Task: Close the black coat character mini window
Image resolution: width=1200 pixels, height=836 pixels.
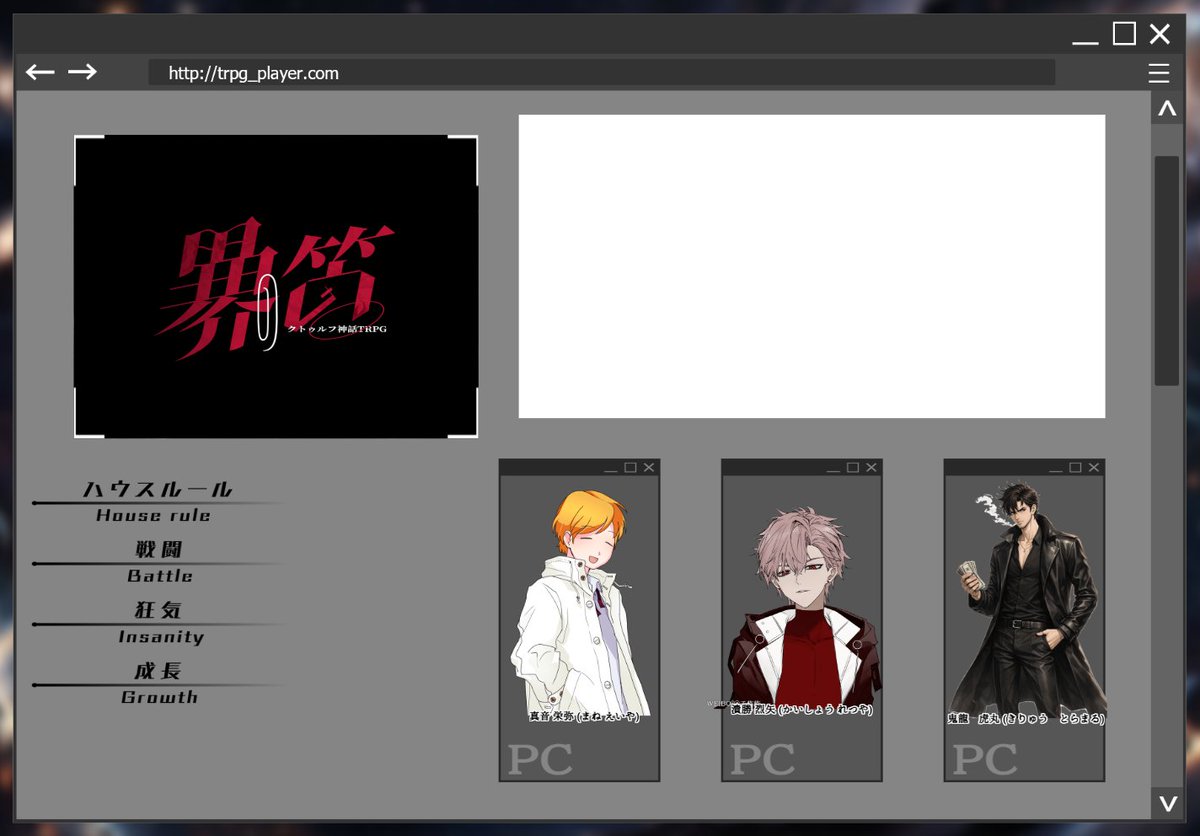Action: pos(1094,467)
